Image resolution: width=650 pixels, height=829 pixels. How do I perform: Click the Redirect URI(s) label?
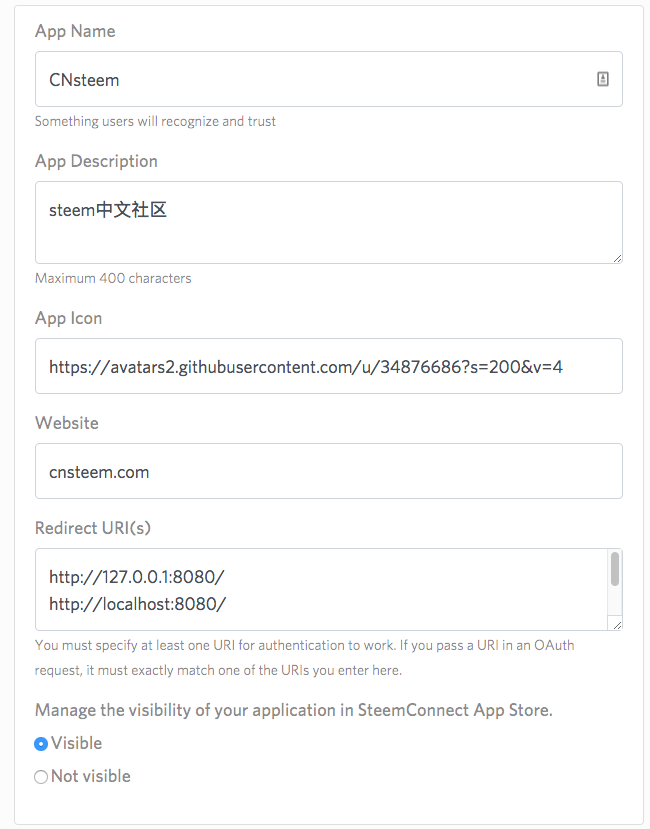pos(93,527)
